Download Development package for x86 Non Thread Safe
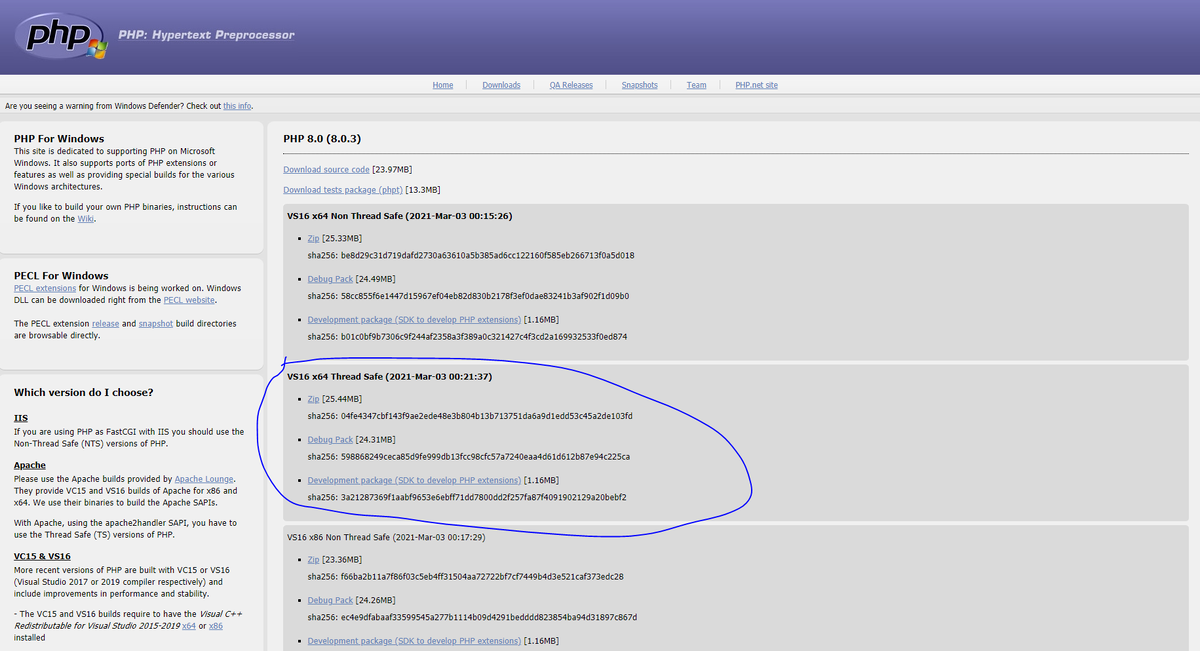Image resolution: width=1200 pixels, height=651 pixels. [414, 641]
